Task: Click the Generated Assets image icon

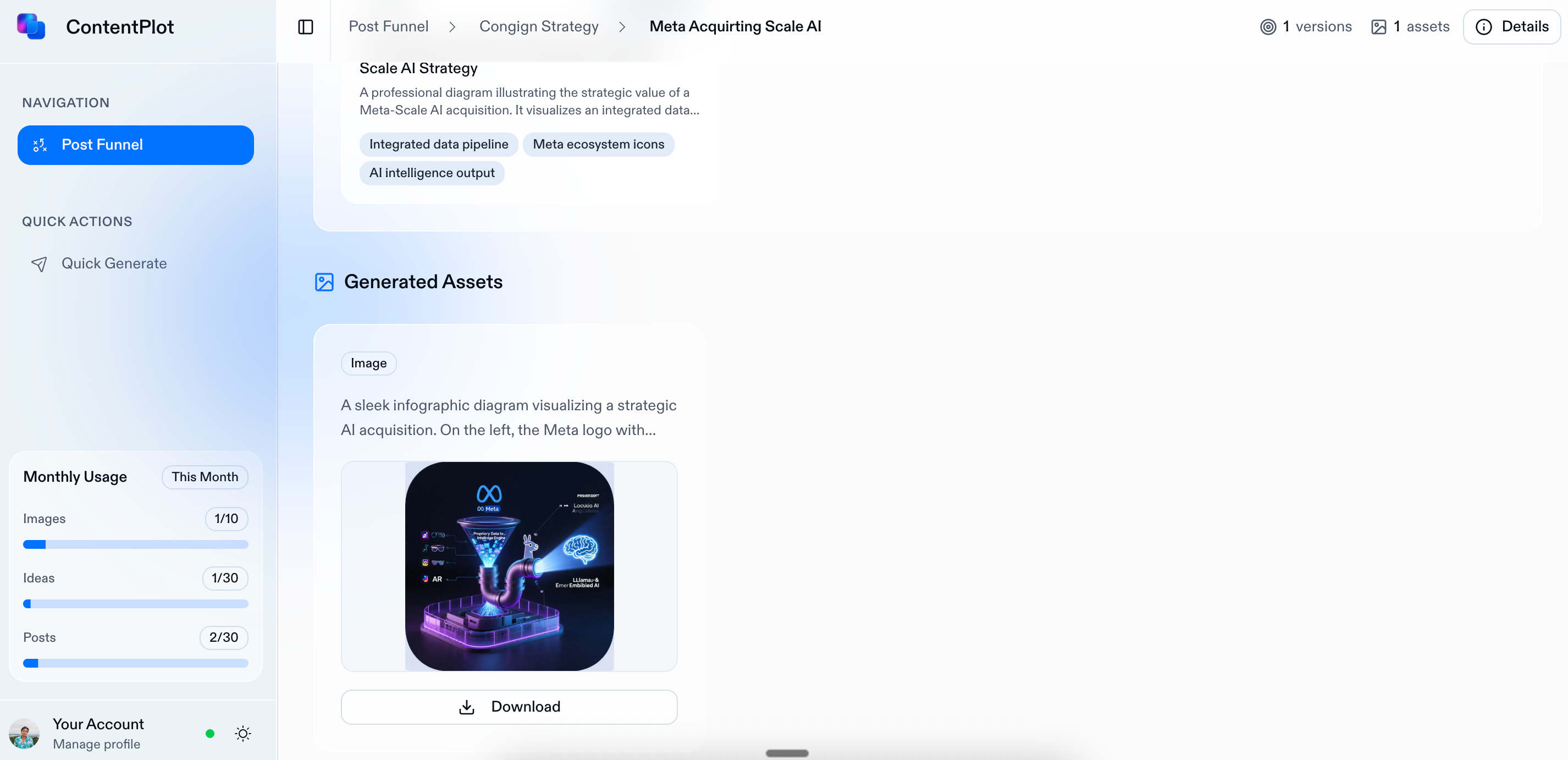Action: pyautogui.click(x=324, y=282)
